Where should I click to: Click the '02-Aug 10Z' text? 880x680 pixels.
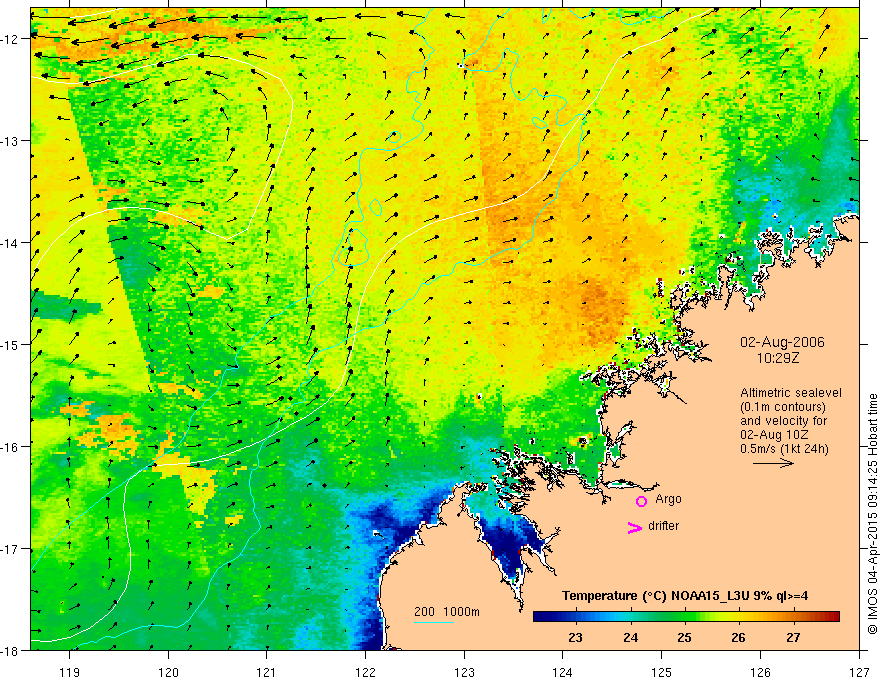tap(773, 435)
